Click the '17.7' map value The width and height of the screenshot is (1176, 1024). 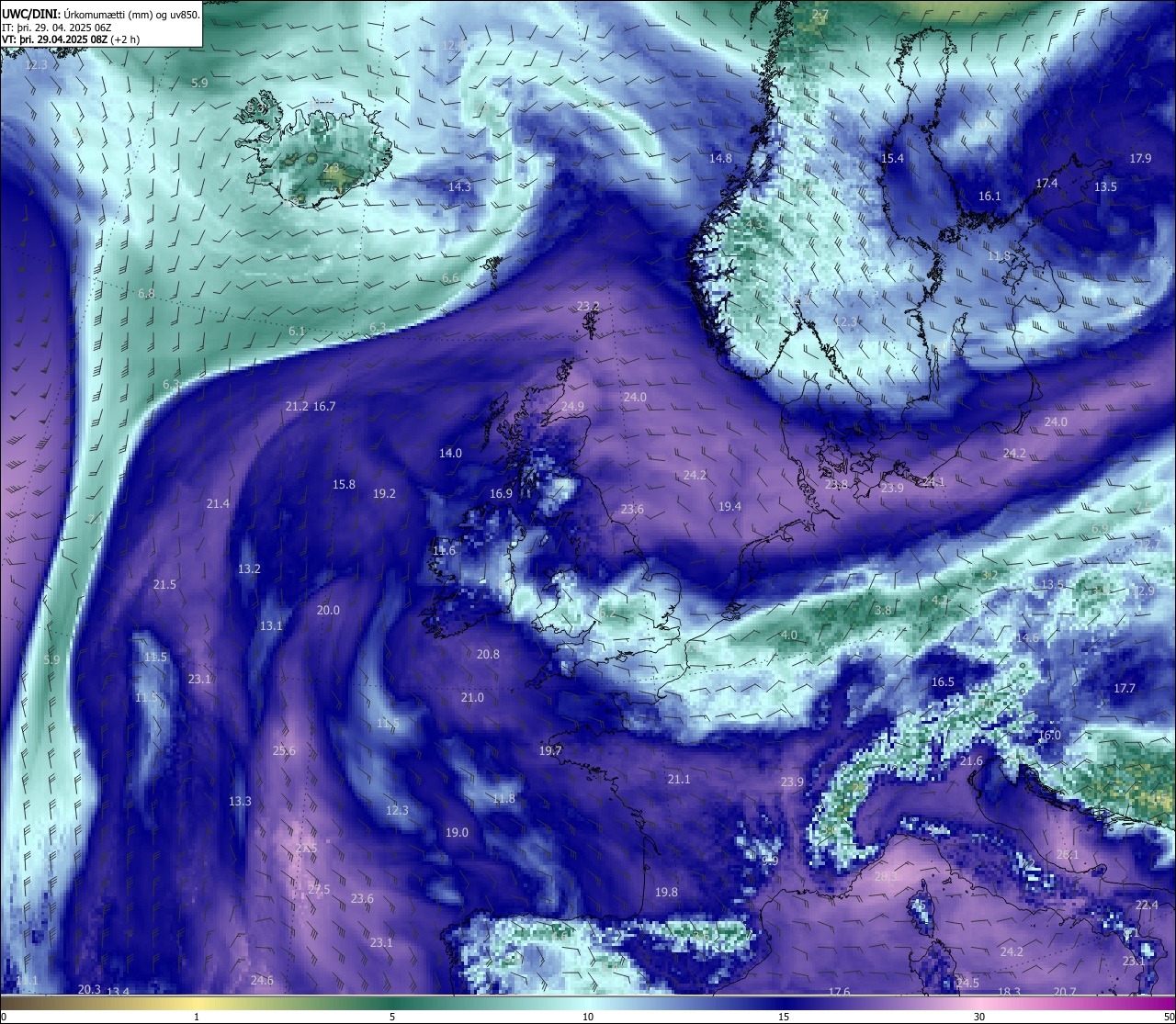[x=1125, y=688]
